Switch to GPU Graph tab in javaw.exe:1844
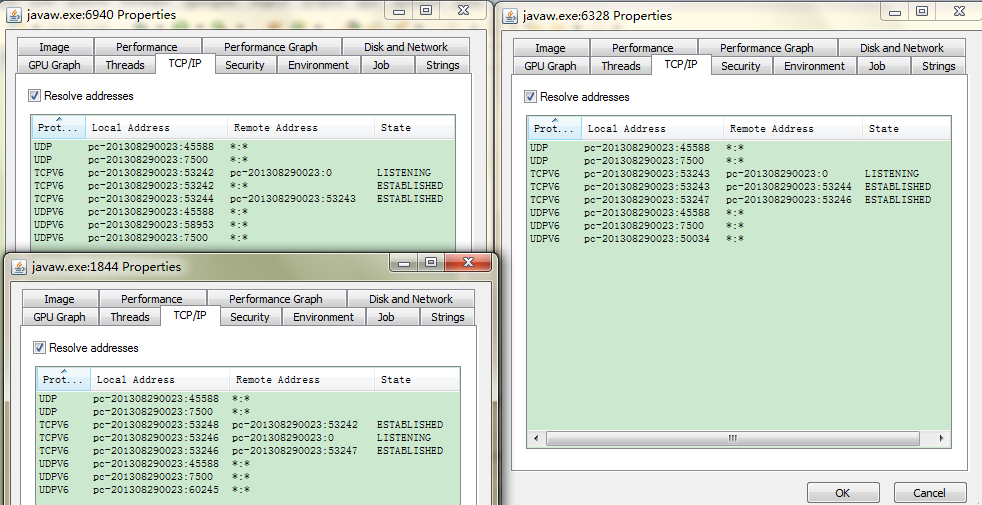 59,317
